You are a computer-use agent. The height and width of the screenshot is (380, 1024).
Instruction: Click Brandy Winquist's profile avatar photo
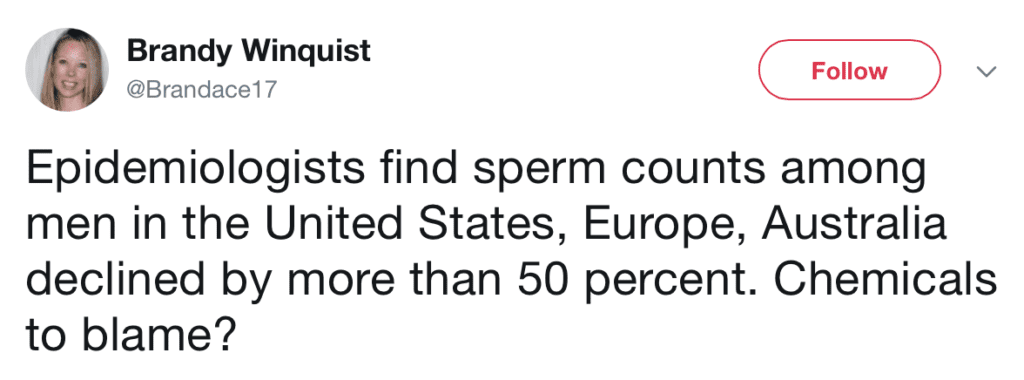point(67,70)
